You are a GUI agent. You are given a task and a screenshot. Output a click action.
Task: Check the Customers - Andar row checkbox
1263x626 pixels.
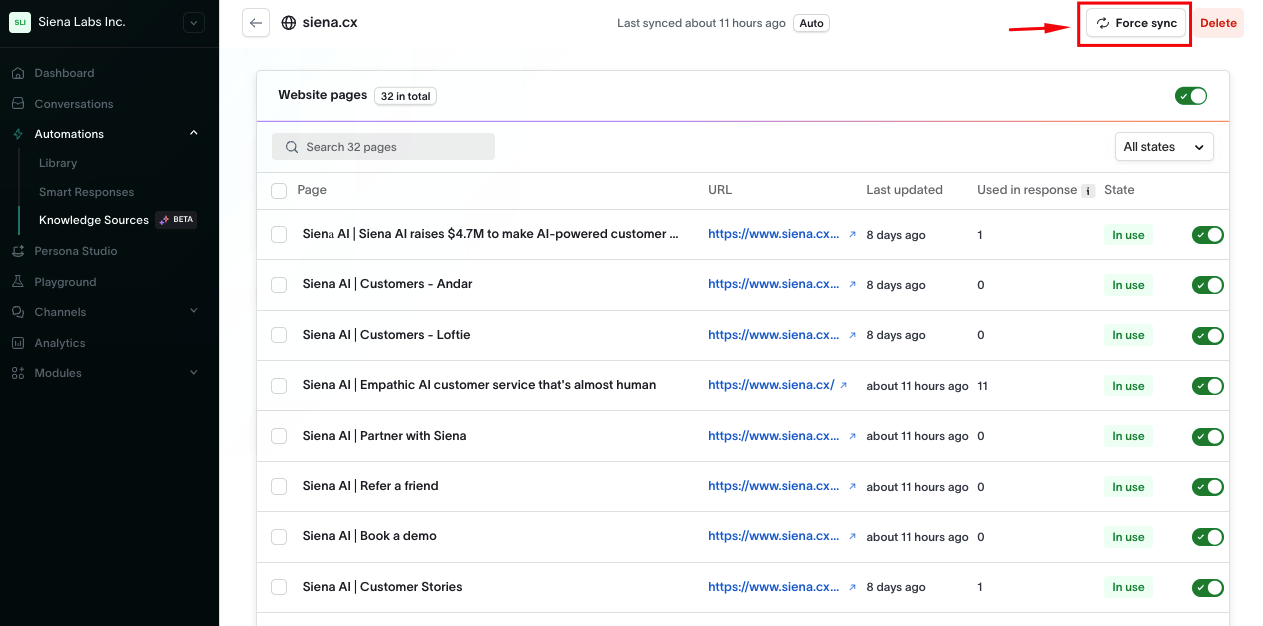coord(279,285)
